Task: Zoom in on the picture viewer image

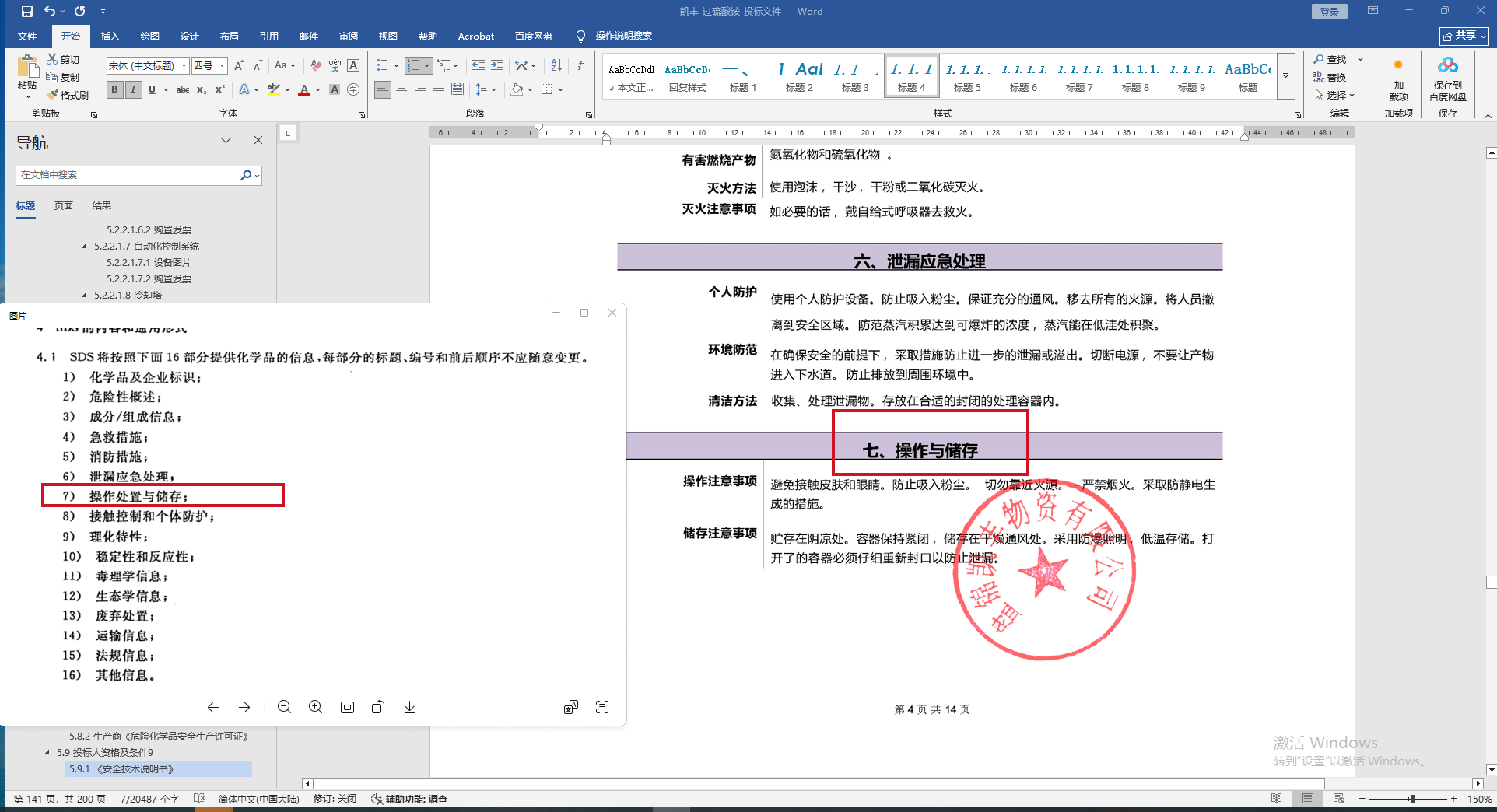Action: (315, 707)
